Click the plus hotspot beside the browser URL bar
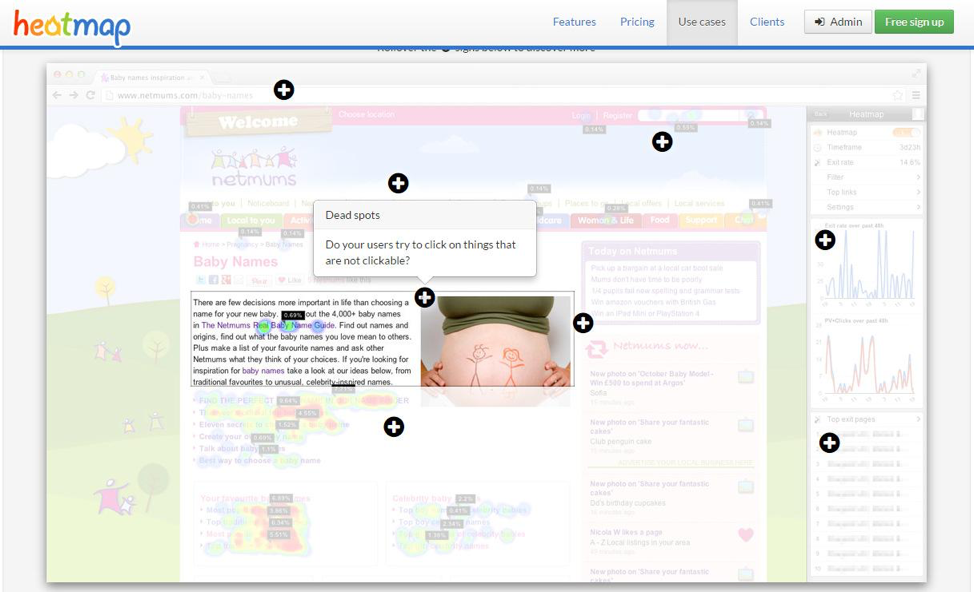 (x=284, y=91)
